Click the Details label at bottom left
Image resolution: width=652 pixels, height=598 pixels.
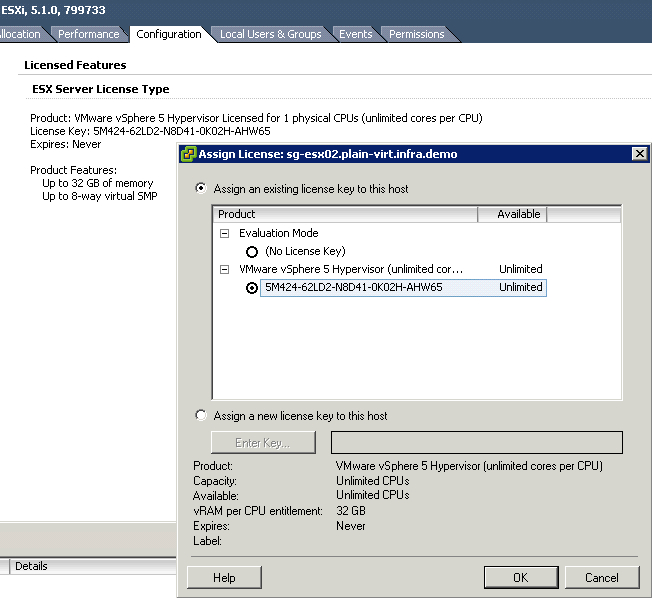(x=31, y=566)
